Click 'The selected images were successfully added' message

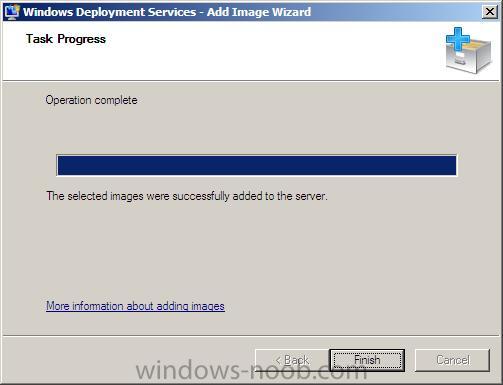tap(187, 196)
